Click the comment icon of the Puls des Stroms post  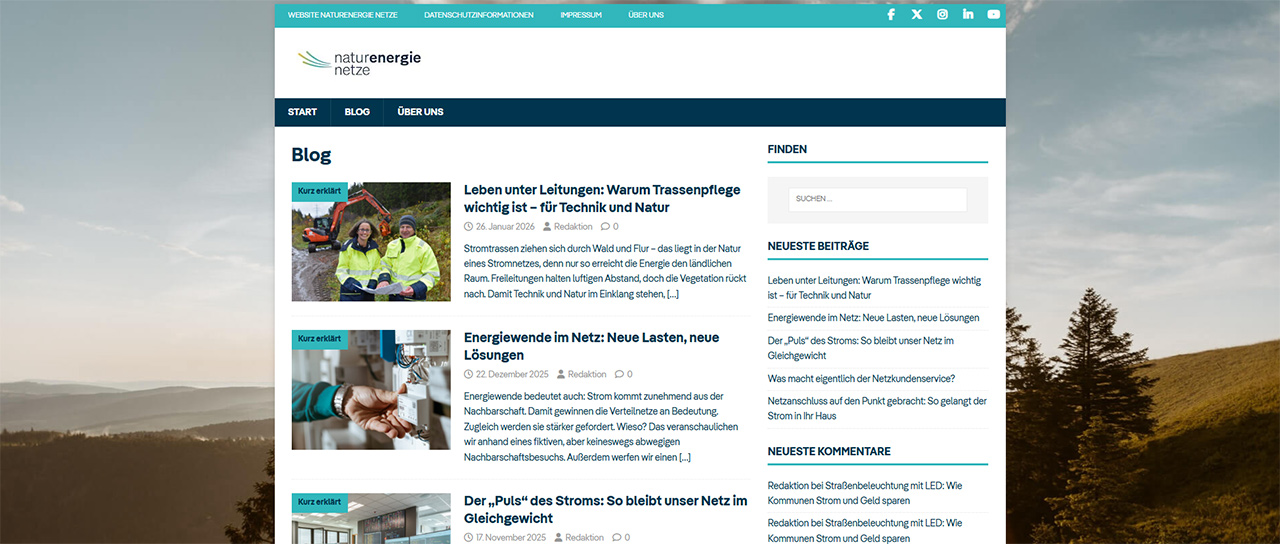(x=616, y=538)
